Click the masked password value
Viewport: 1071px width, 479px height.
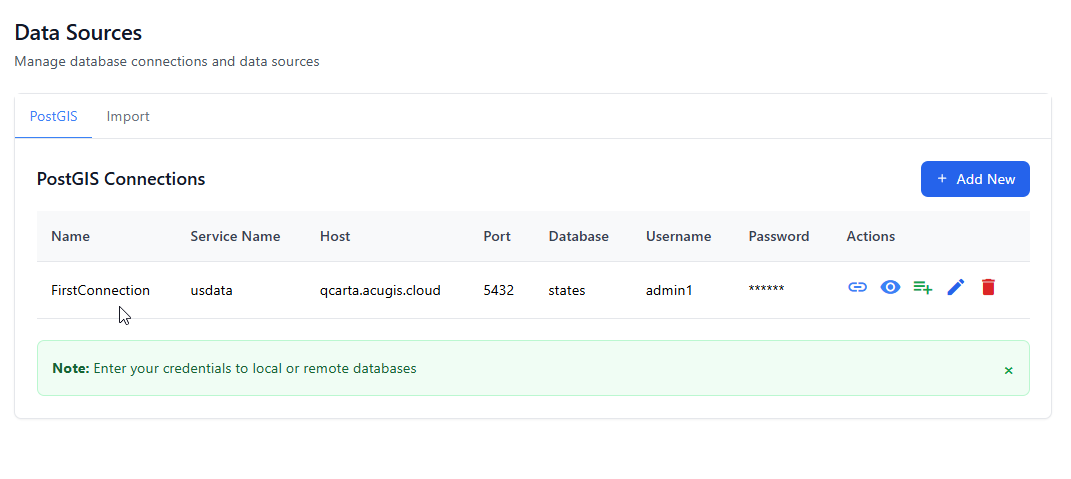(x=766, y=290)
